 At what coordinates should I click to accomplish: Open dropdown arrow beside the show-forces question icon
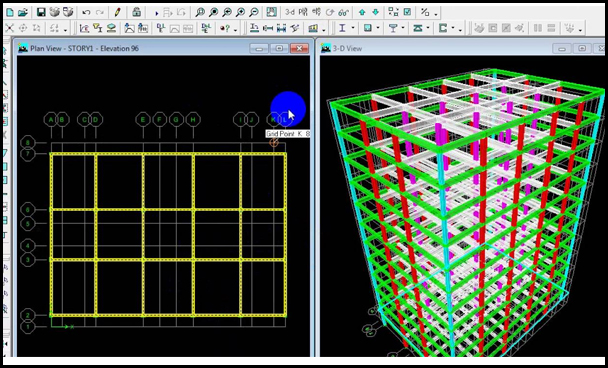click(237, 29)
